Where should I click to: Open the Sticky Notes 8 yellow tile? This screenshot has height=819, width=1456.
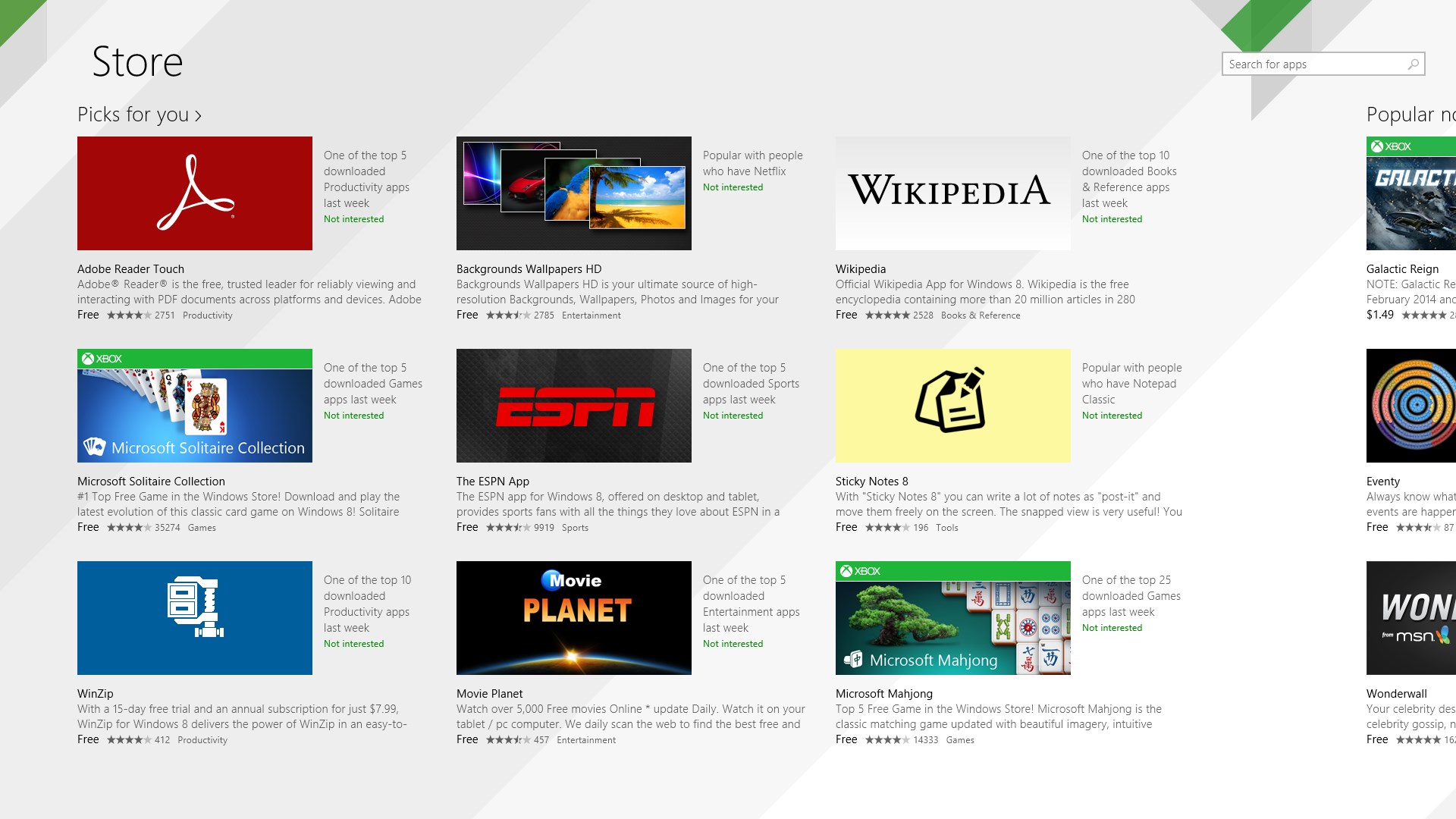tap(953, 406)
